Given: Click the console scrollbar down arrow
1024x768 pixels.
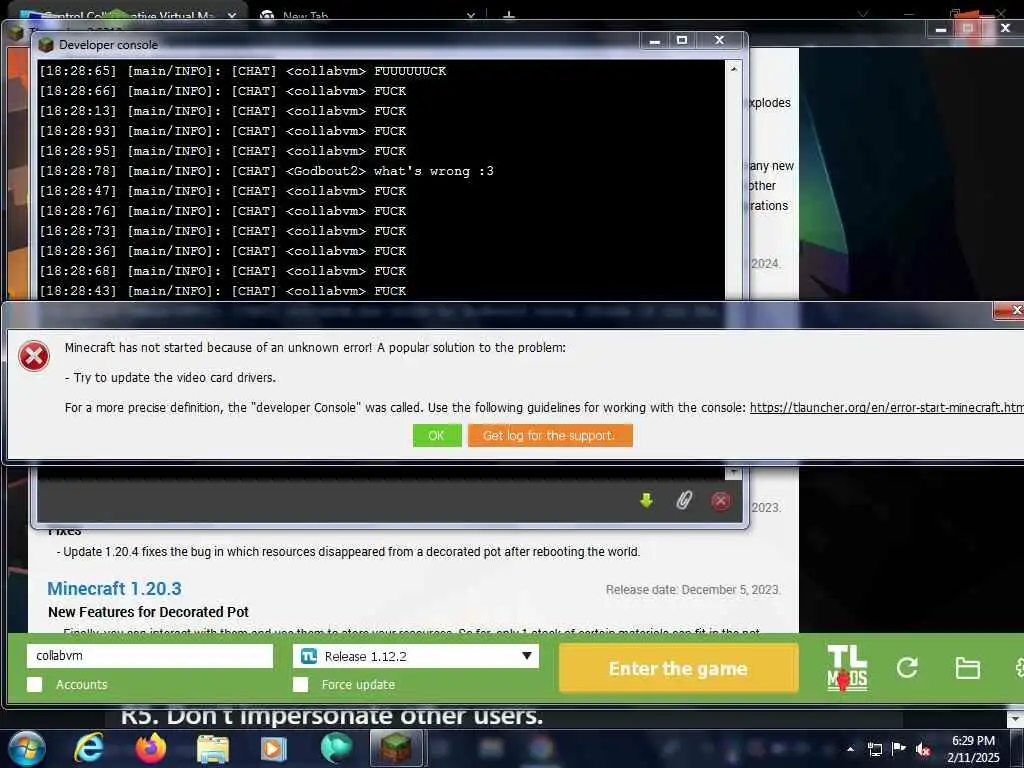Looking at the screenshot, I should [733, 472].
